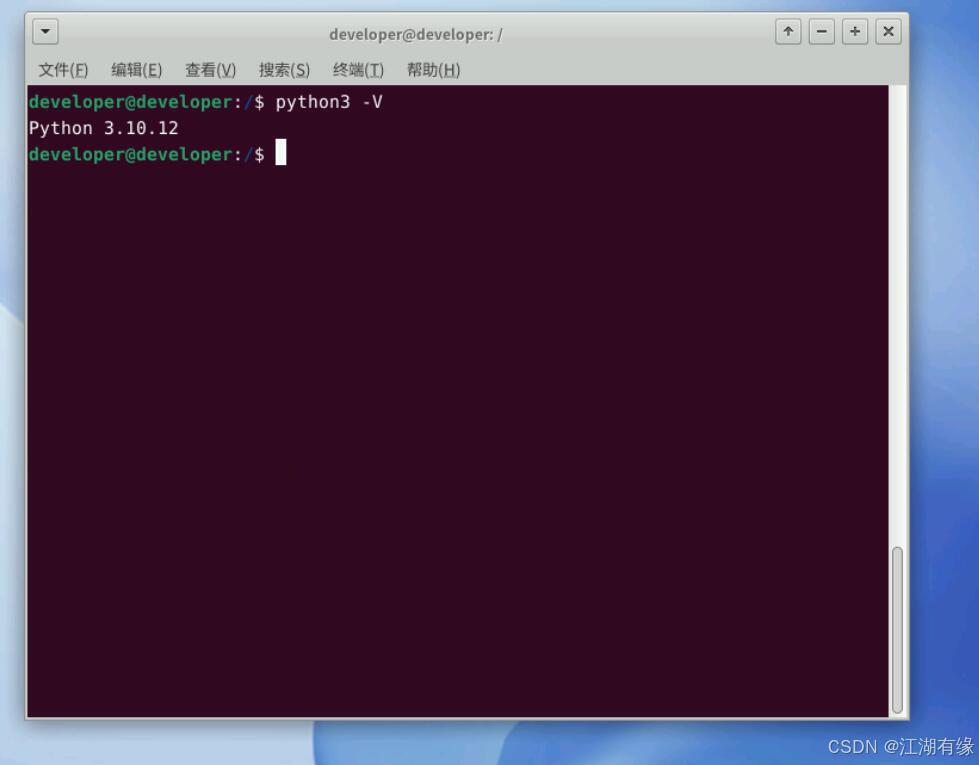The image size is (979, 765).
Task: Click the window title 'developer@developer: /'
Action: coord(416,34)
